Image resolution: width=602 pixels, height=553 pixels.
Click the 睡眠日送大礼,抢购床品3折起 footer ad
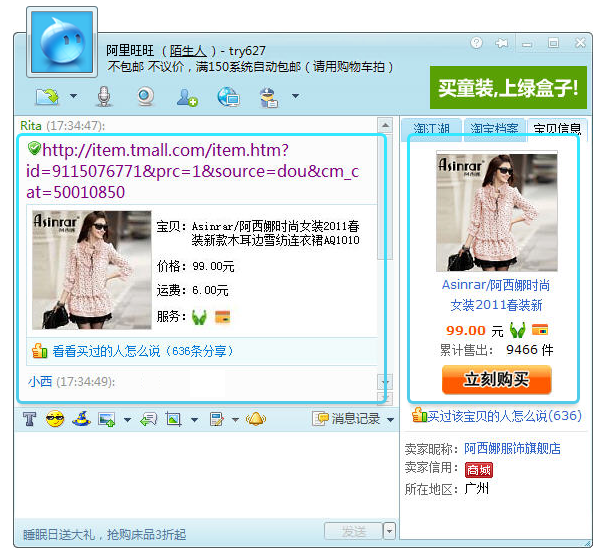104,534
